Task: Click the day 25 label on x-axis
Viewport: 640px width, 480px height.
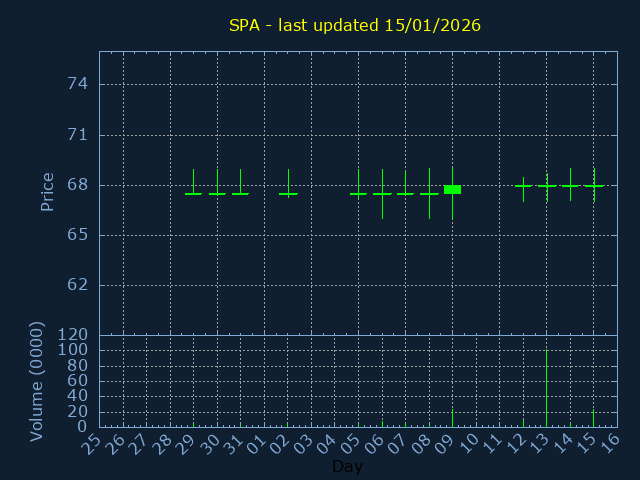Action: click(x=92, y=445)
